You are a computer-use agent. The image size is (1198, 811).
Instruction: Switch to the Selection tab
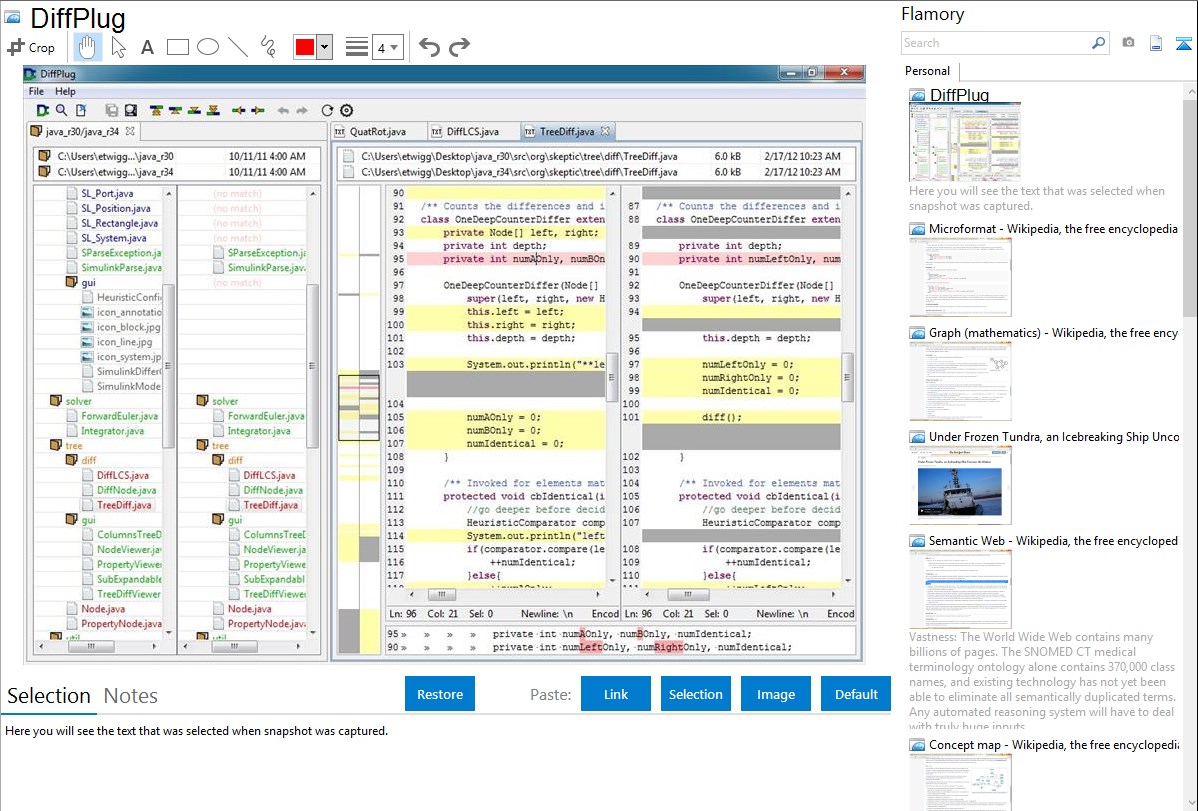pos(49,696)
